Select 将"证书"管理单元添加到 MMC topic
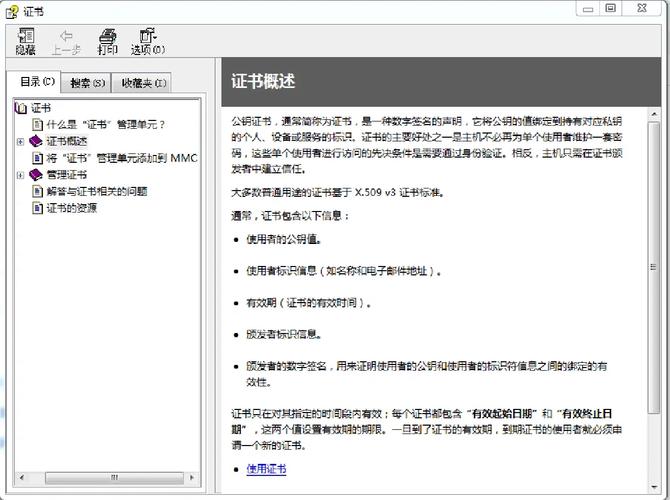 point(122,158)
